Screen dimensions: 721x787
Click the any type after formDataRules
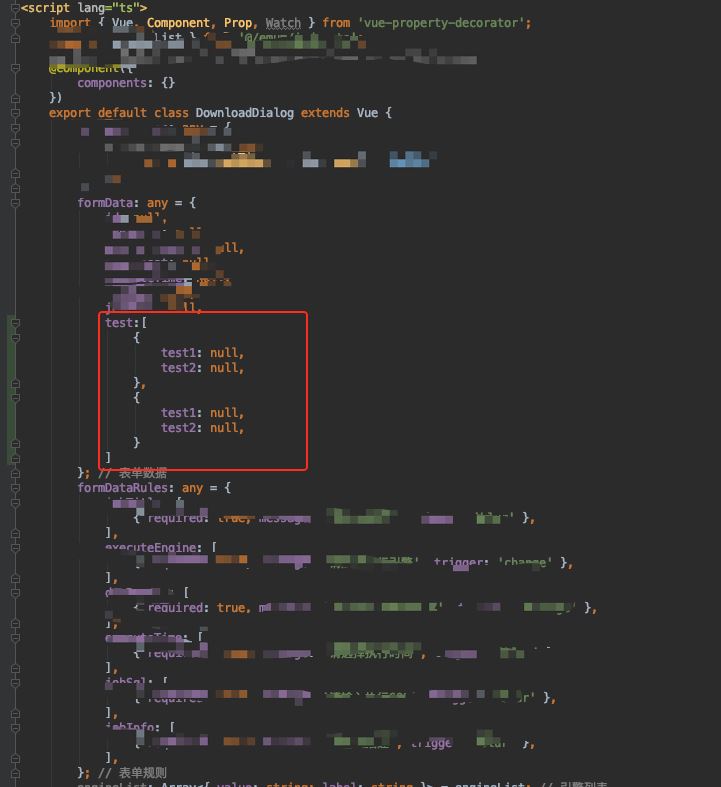[192, 488]
